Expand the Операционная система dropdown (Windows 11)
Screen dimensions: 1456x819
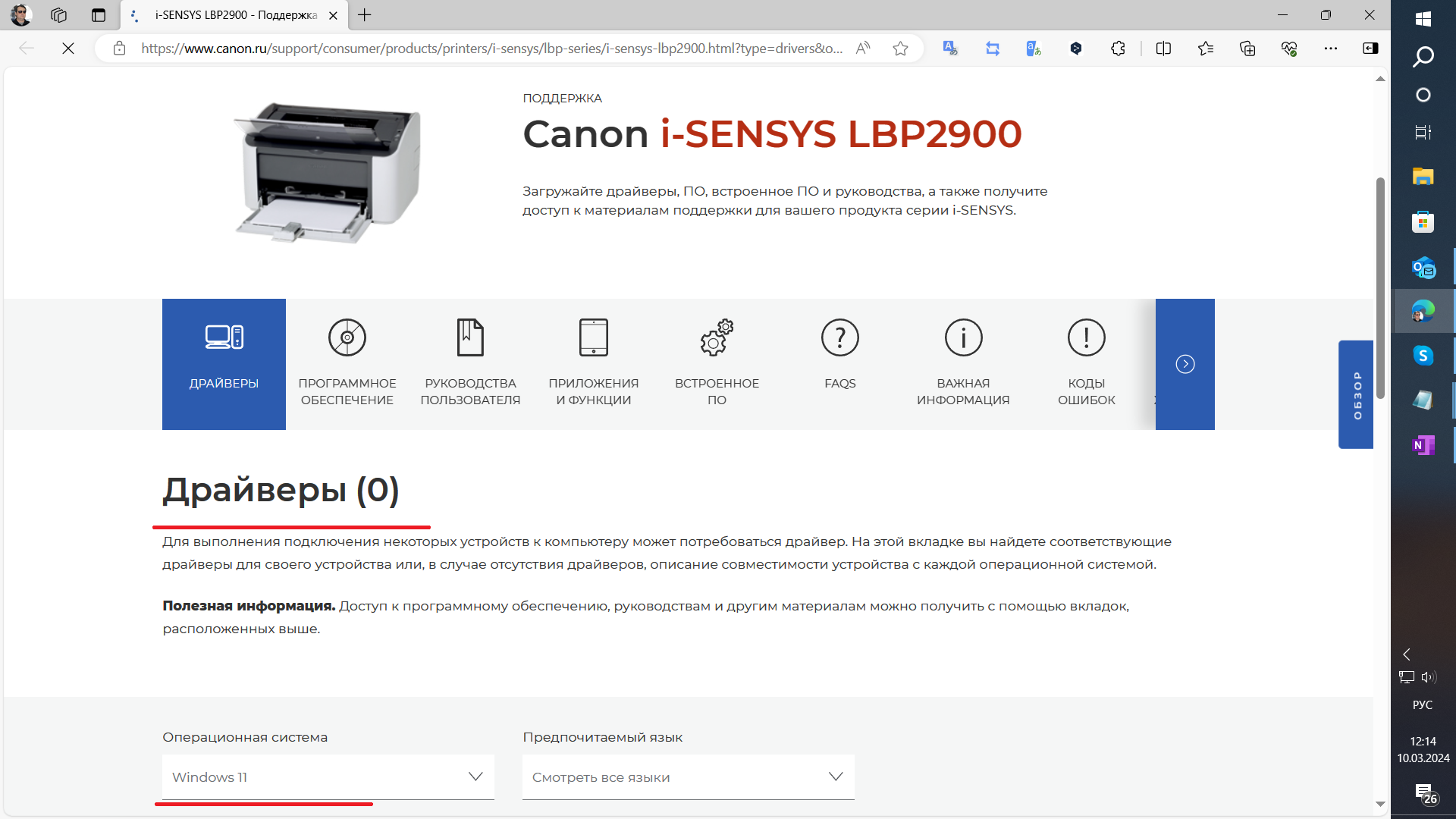[x=328, y=777]
